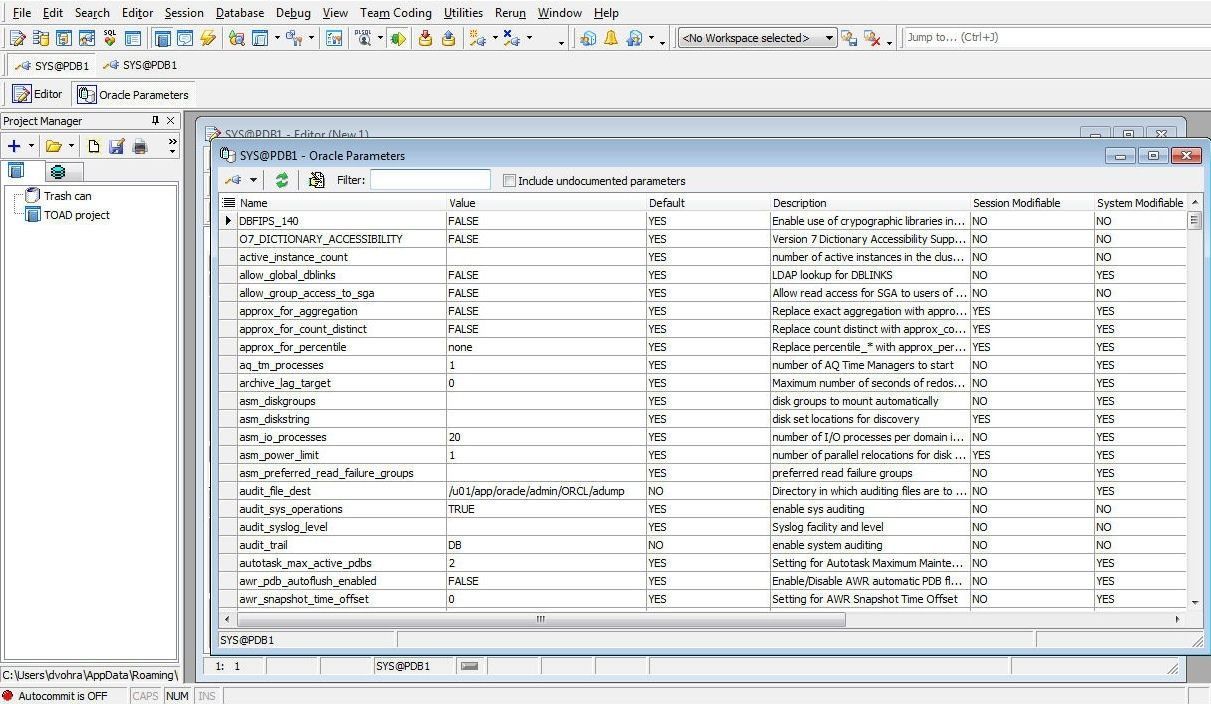
Task: Click the new connection plug icon
Action: pyautogui.click(x=478, y=38)
